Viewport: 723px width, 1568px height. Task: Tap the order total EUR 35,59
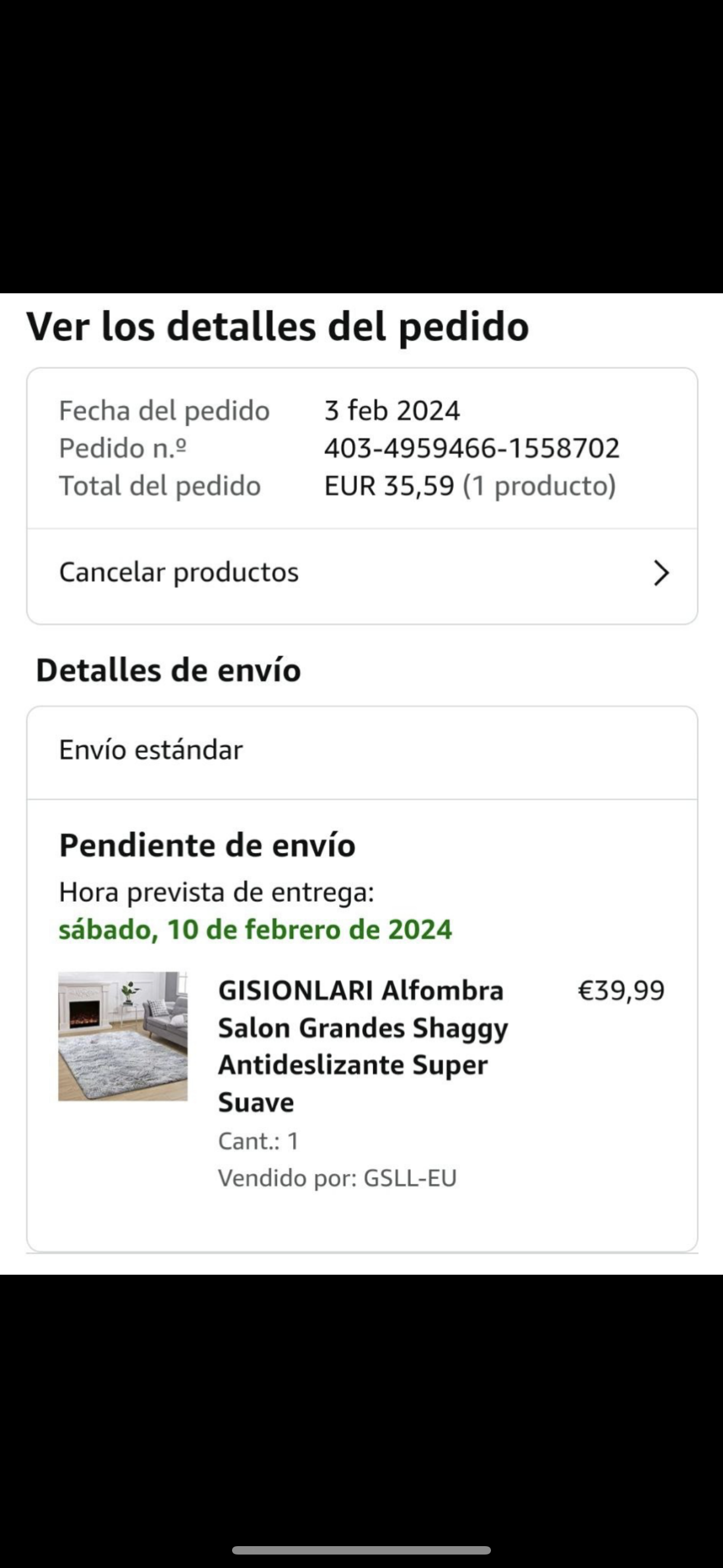tap(389, 486)
